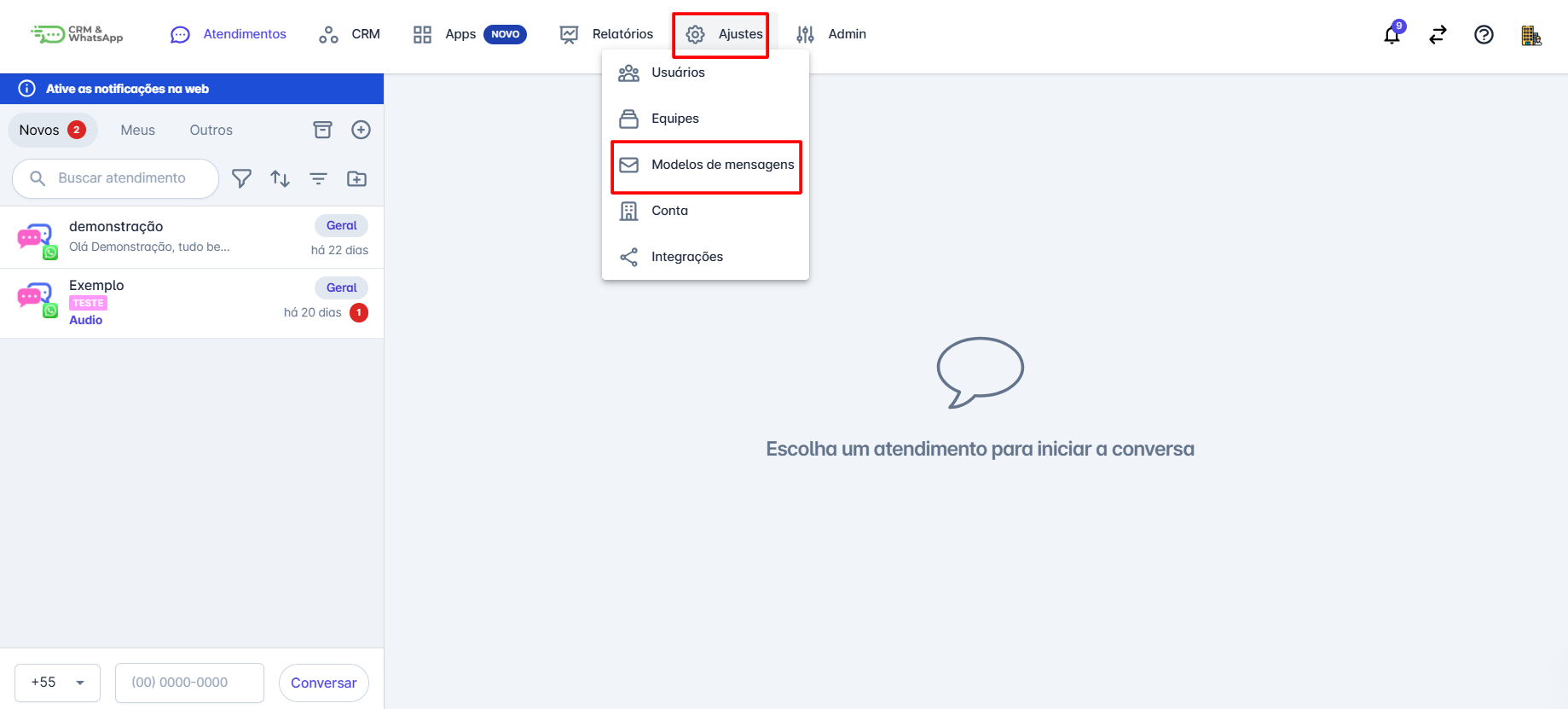Click the swap arrows icon in header

point(1438,35)
